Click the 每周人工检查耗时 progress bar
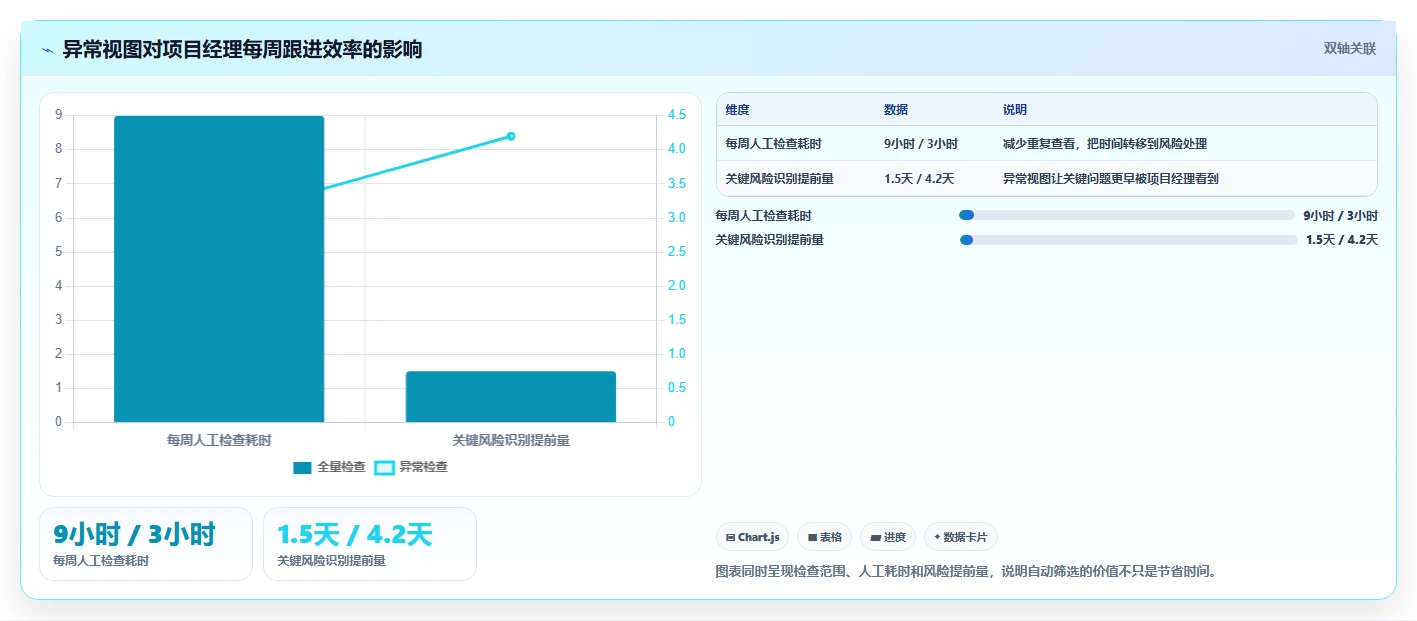 pos(1126,215)
